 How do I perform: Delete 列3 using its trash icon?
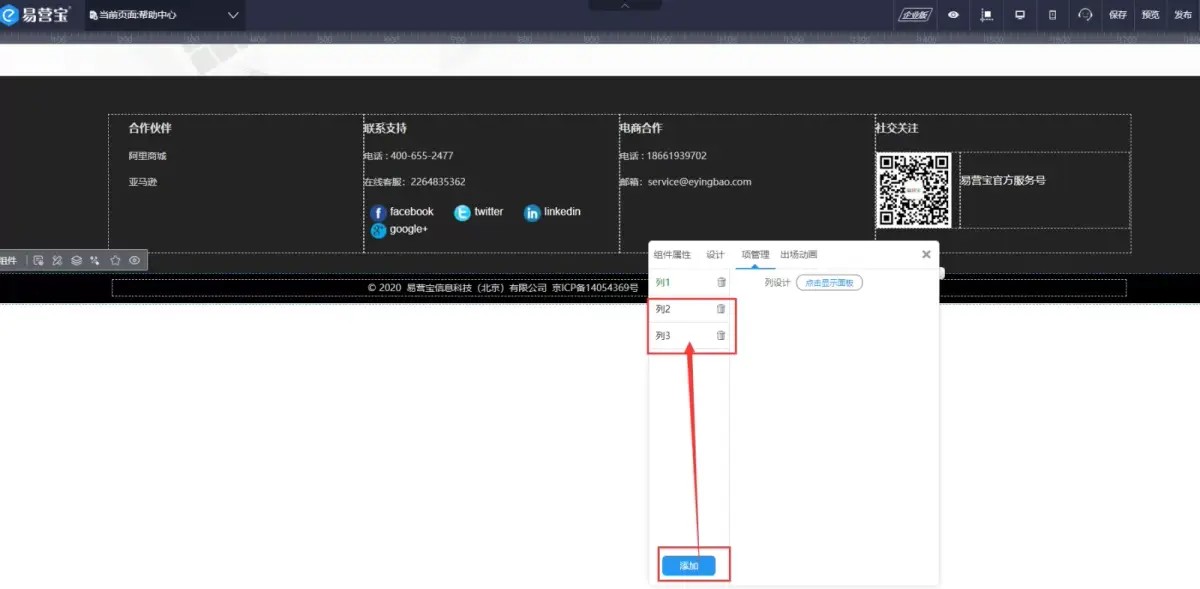(721, 336)
